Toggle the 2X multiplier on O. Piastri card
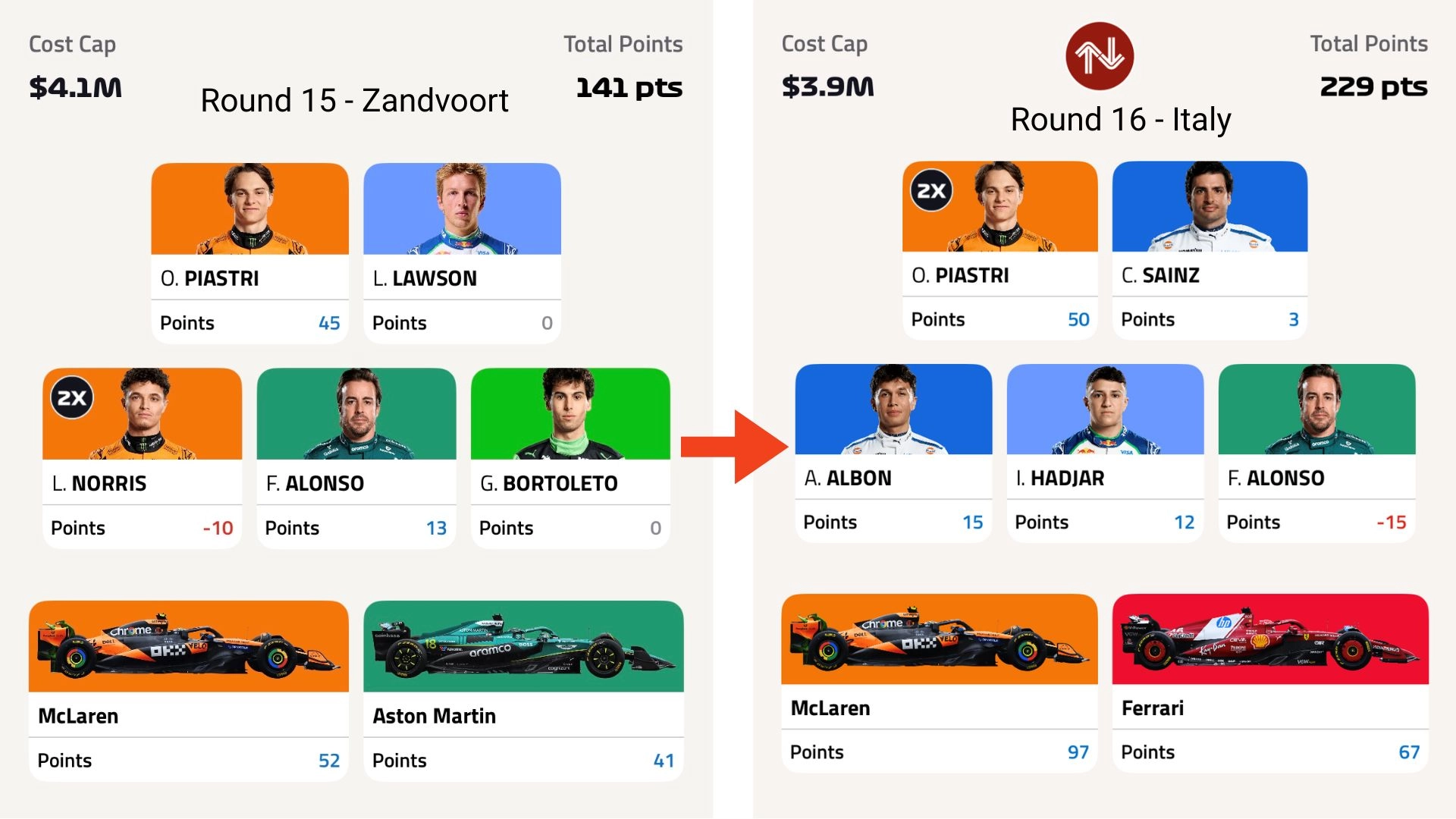This screenshot has height=819, width=1456. point(930,190)
